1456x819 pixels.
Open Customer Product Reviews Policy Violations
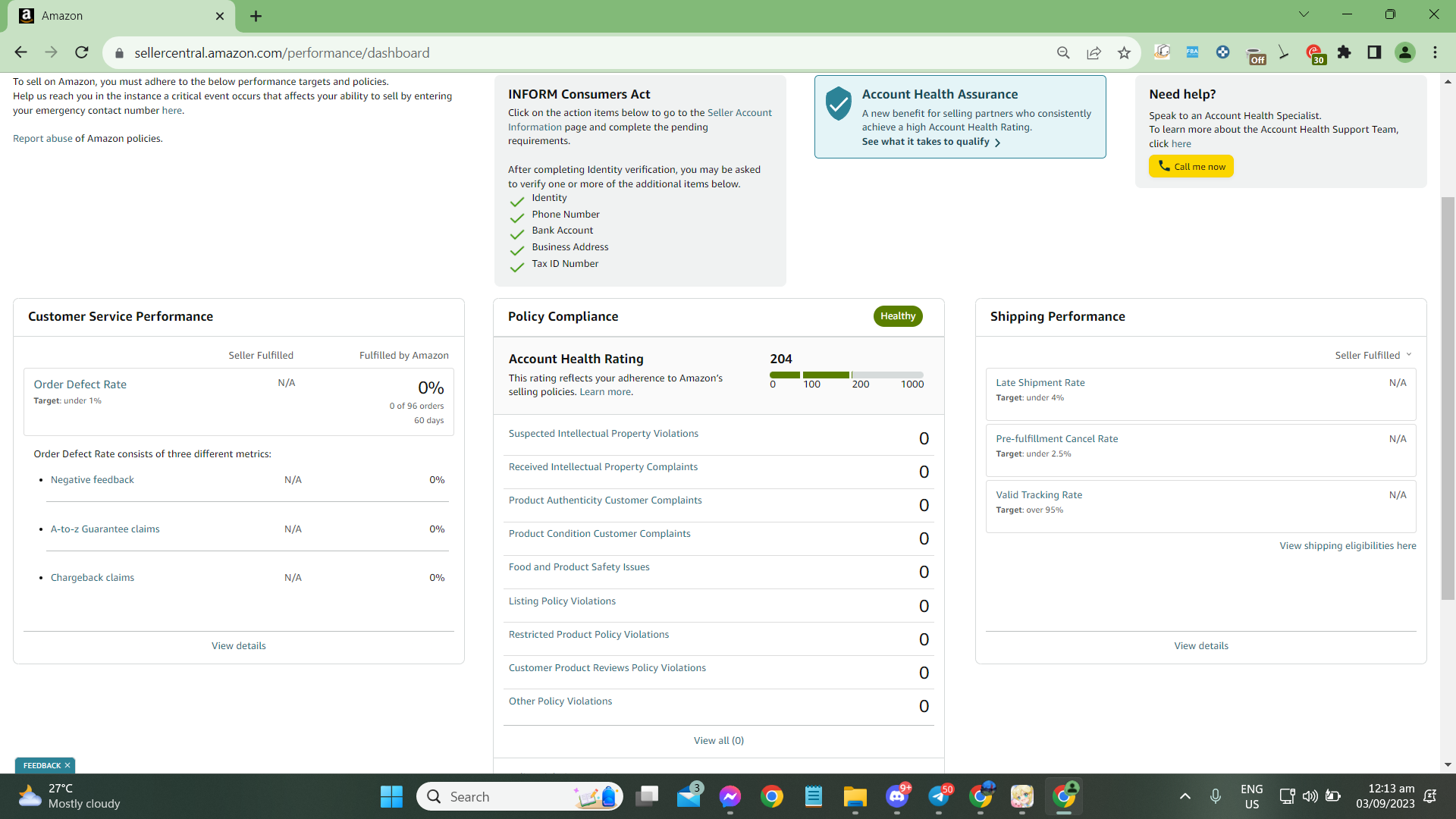point(607,668)
